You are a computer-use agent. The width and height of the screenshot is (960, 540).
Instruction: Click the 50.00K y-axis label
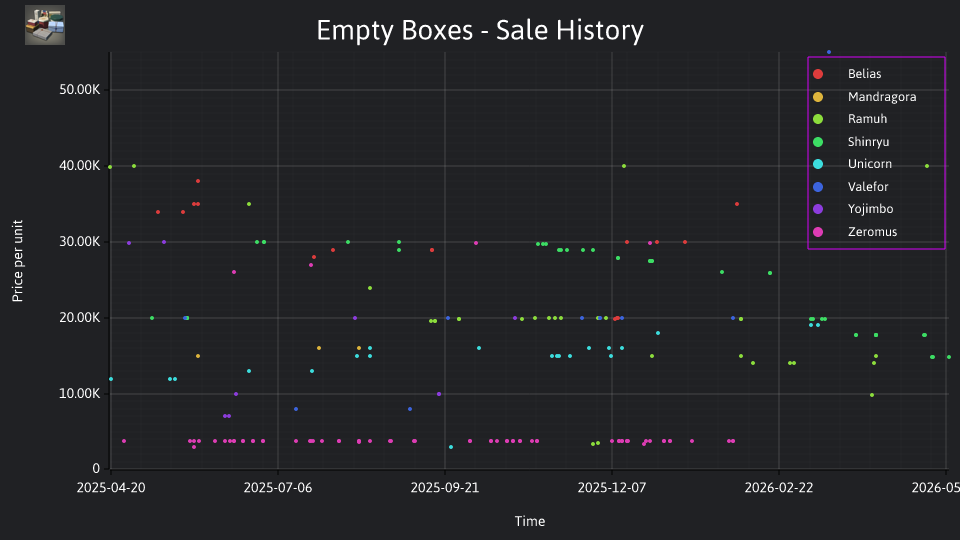click(80, 90)
